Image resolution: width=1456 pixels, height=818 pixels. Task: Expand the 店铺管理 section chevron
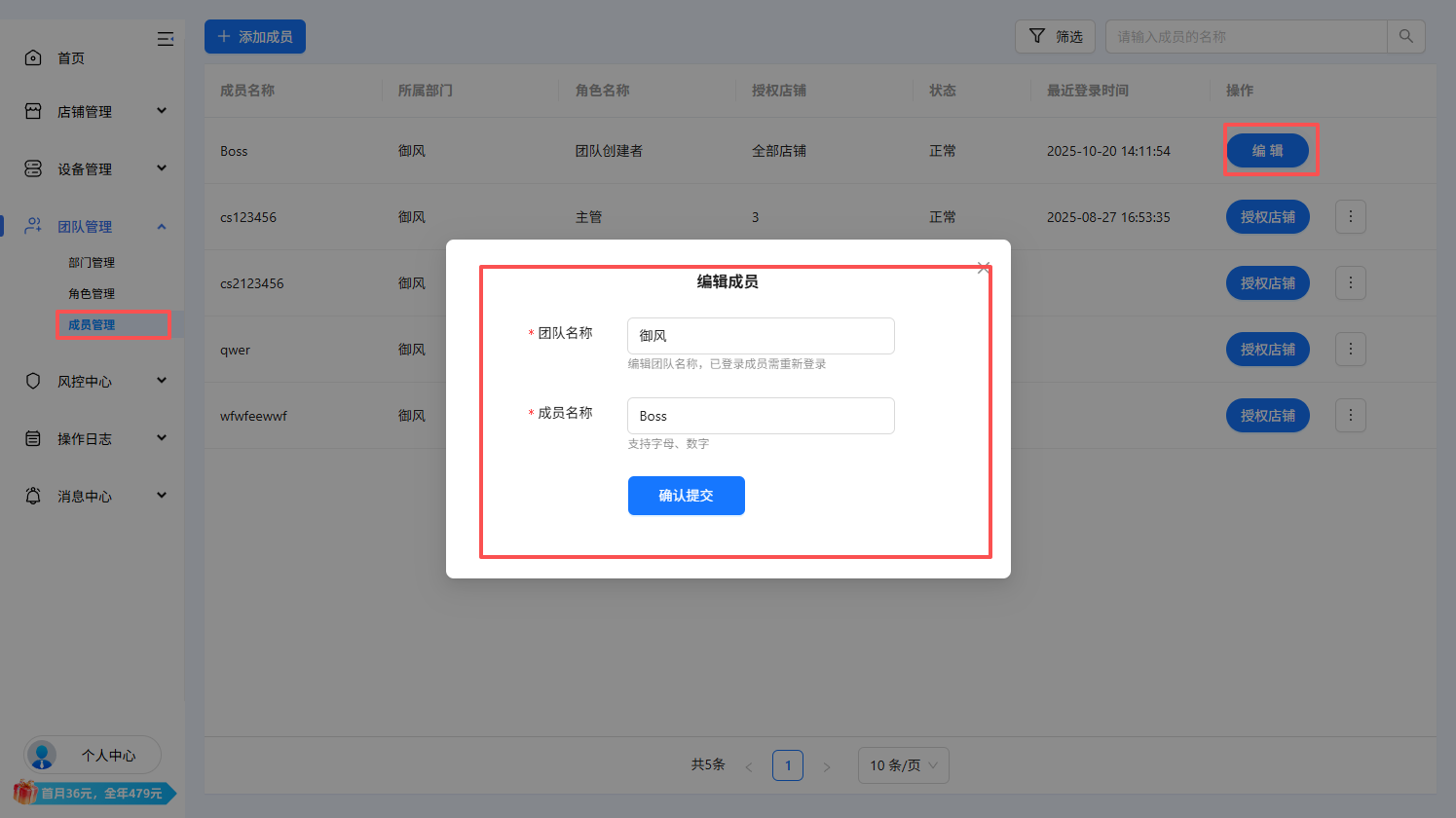click(x=161, y=111)
